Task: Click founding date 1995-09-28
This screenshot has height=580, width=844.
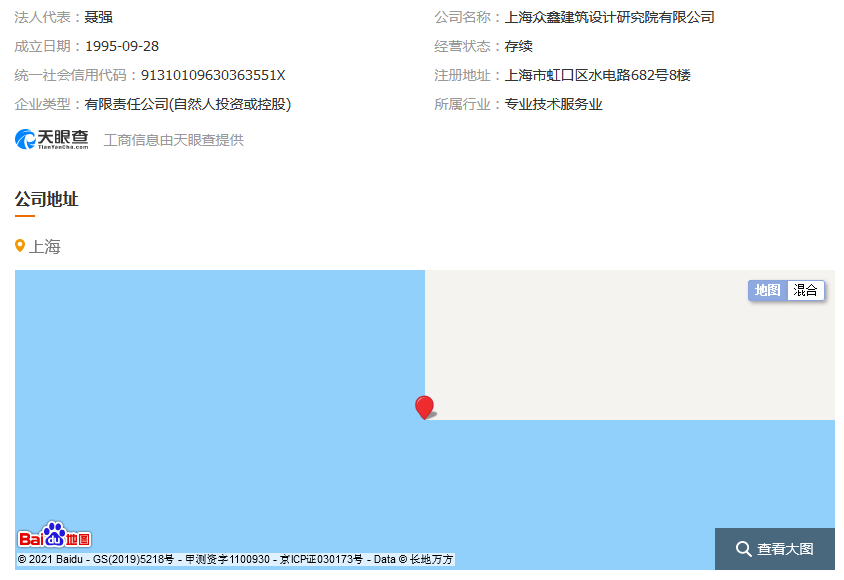Action: click(x=122, y=46)
